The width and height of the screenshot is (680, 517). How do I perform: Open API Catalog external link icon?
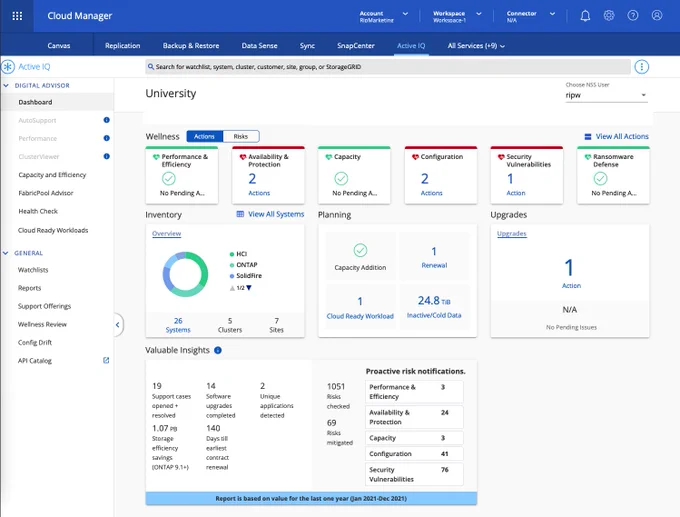tap(106, 360)
